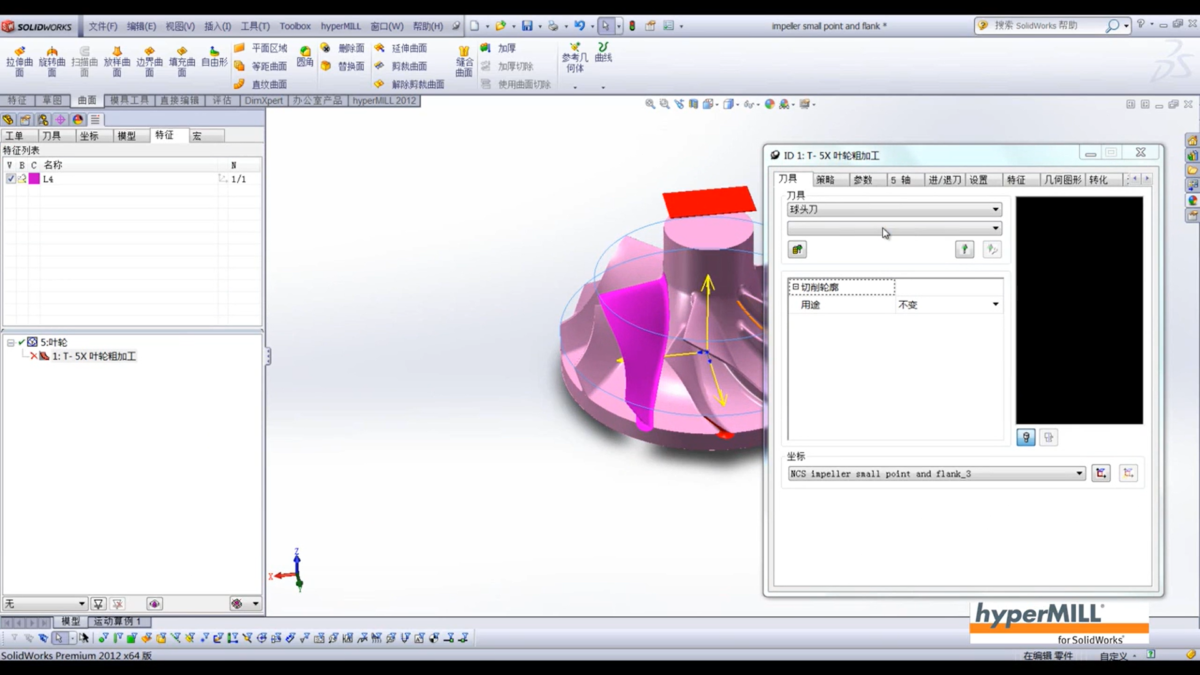This screenshot has width=1200, height=675.
Task: Open the 曲线 curves tool
Action: 603,52
